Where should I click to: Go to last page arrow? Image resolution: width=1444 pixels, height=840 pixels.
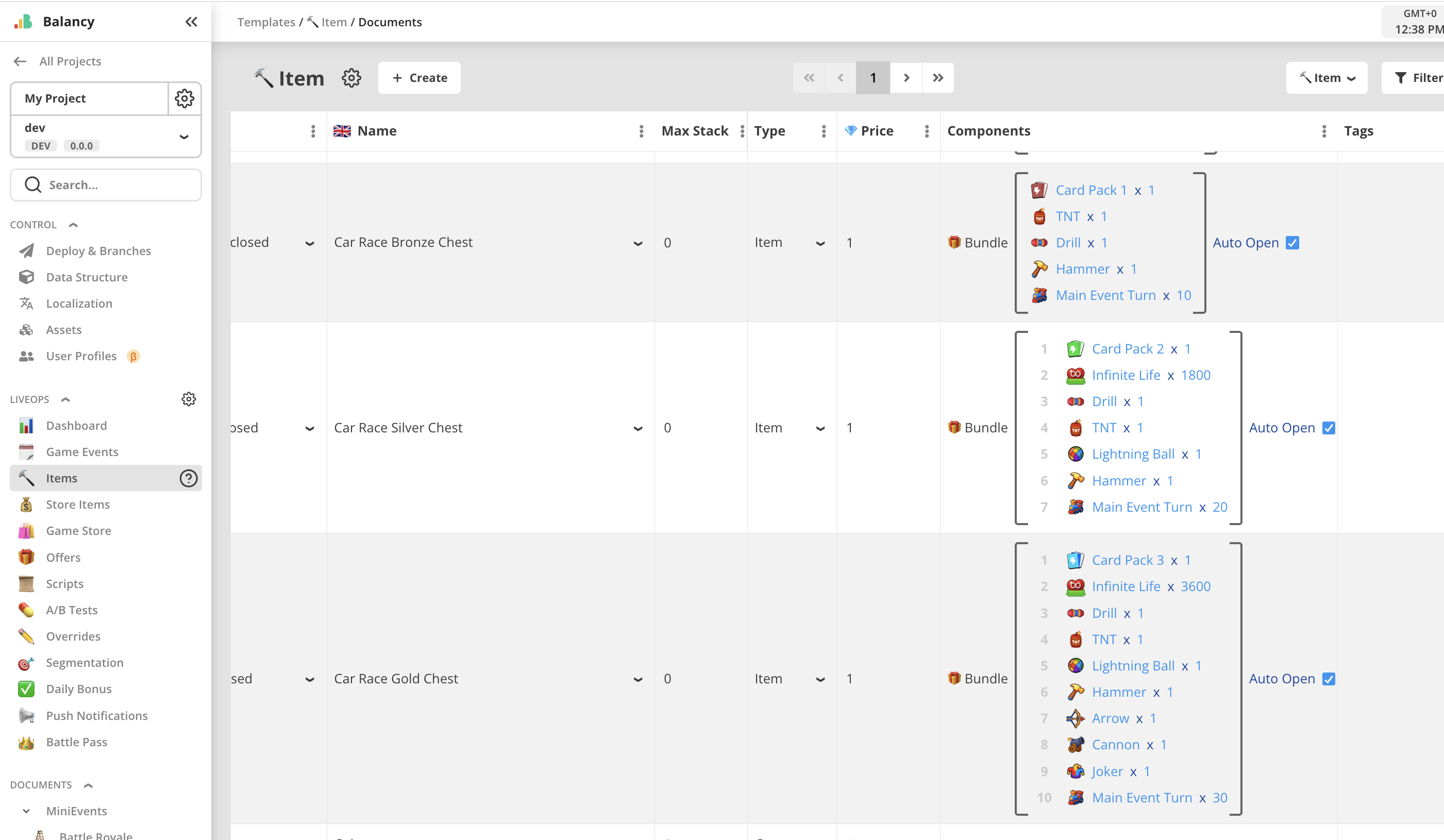[x=938, y=78]
